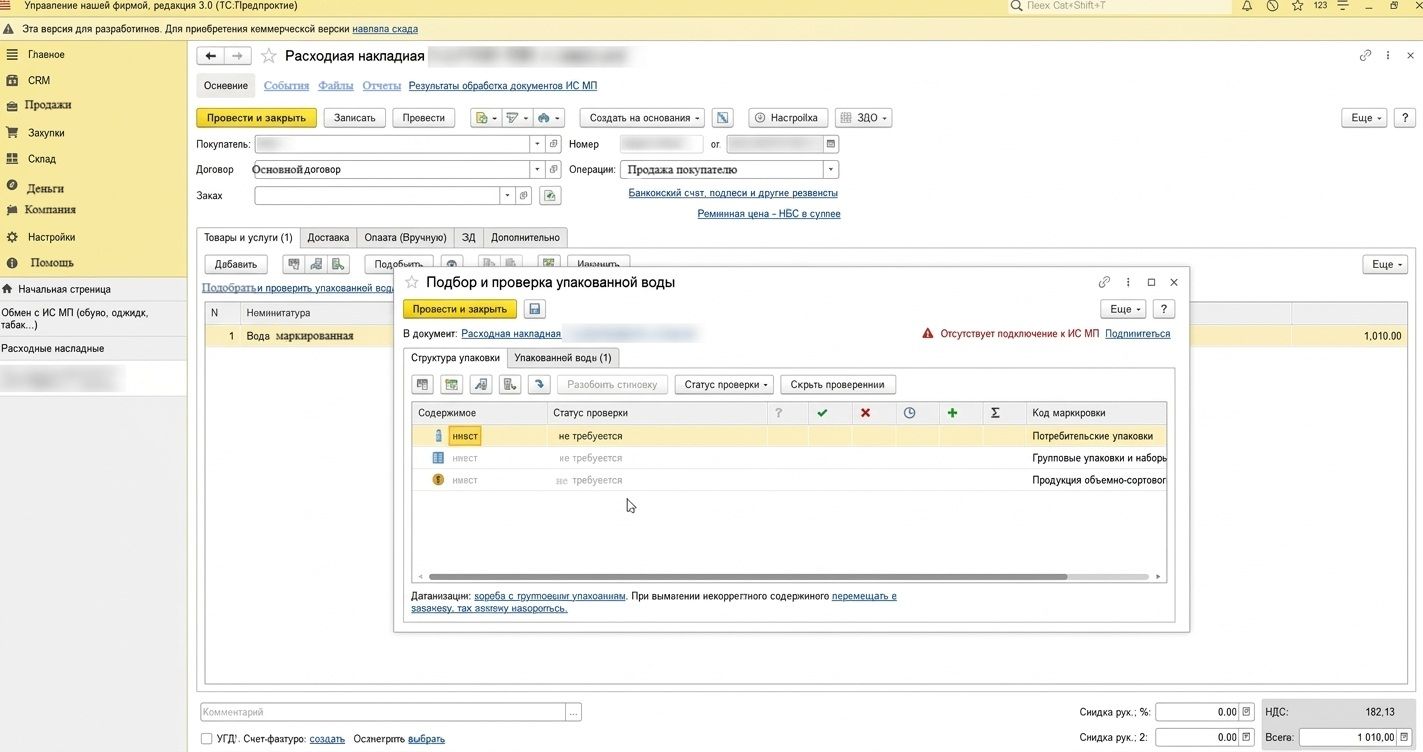Screen dimensions: 1423x752
Task: Click the green table icon in dialog toolbar
Action: [452, 384]
